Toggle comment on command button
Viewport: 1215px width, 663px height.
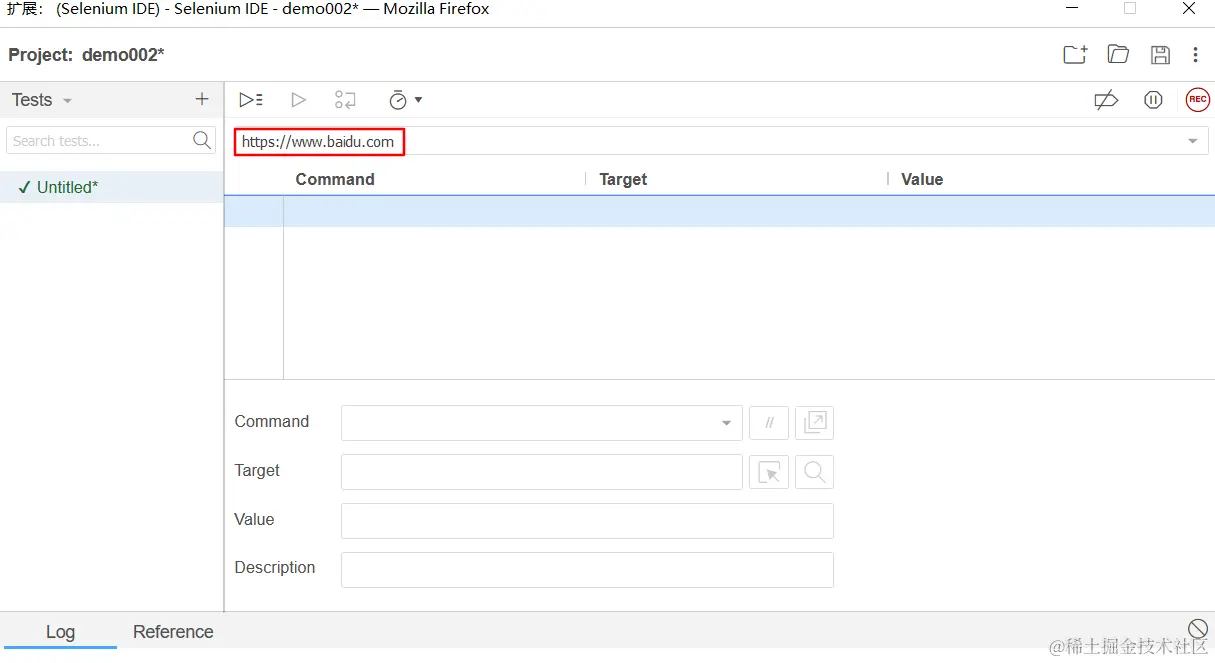pyautogui.click(x=769, y=423)
